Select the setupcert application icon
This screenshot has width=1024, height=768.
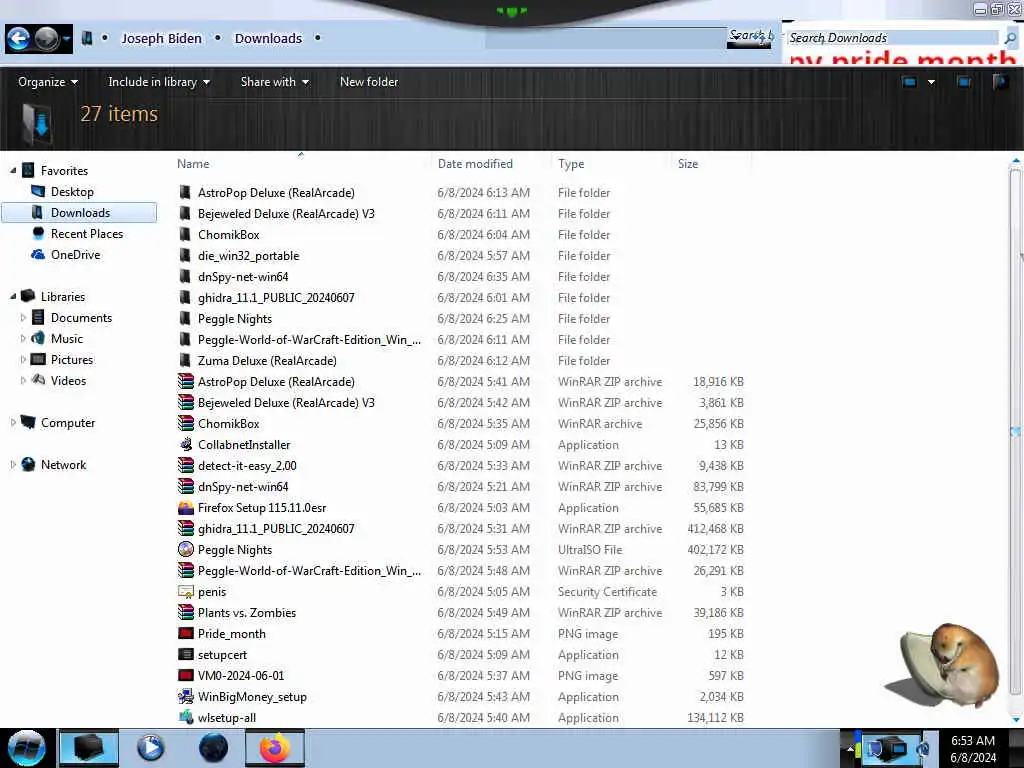[x=185, y=654]
